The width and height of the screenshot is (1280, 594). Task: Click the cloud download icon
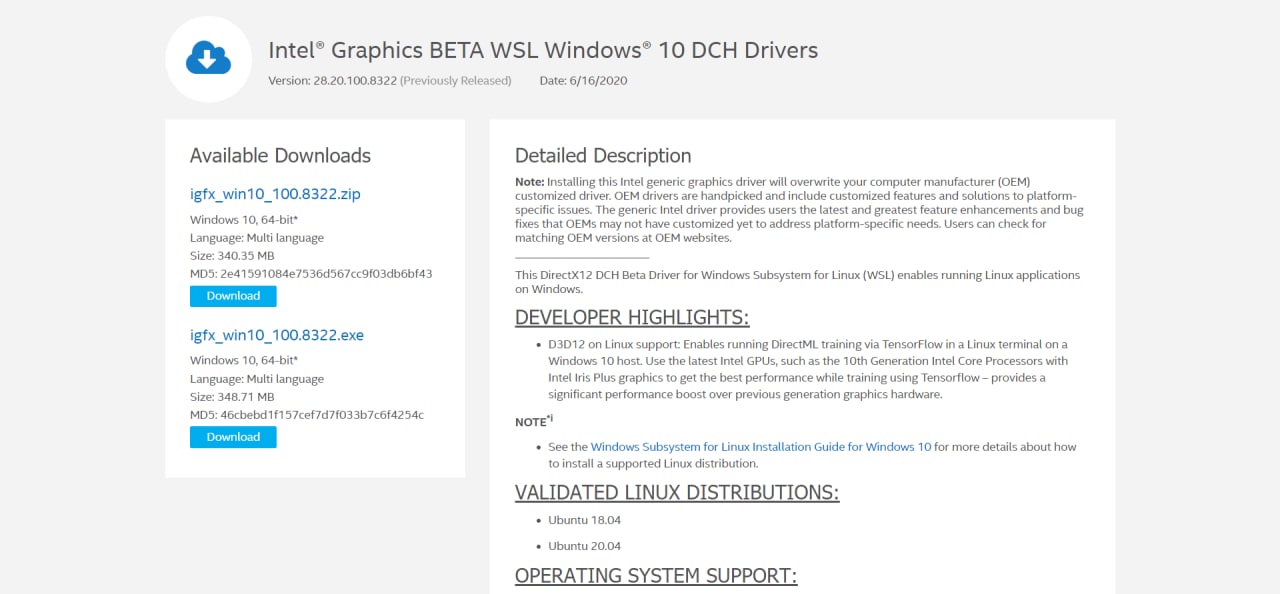208,59
